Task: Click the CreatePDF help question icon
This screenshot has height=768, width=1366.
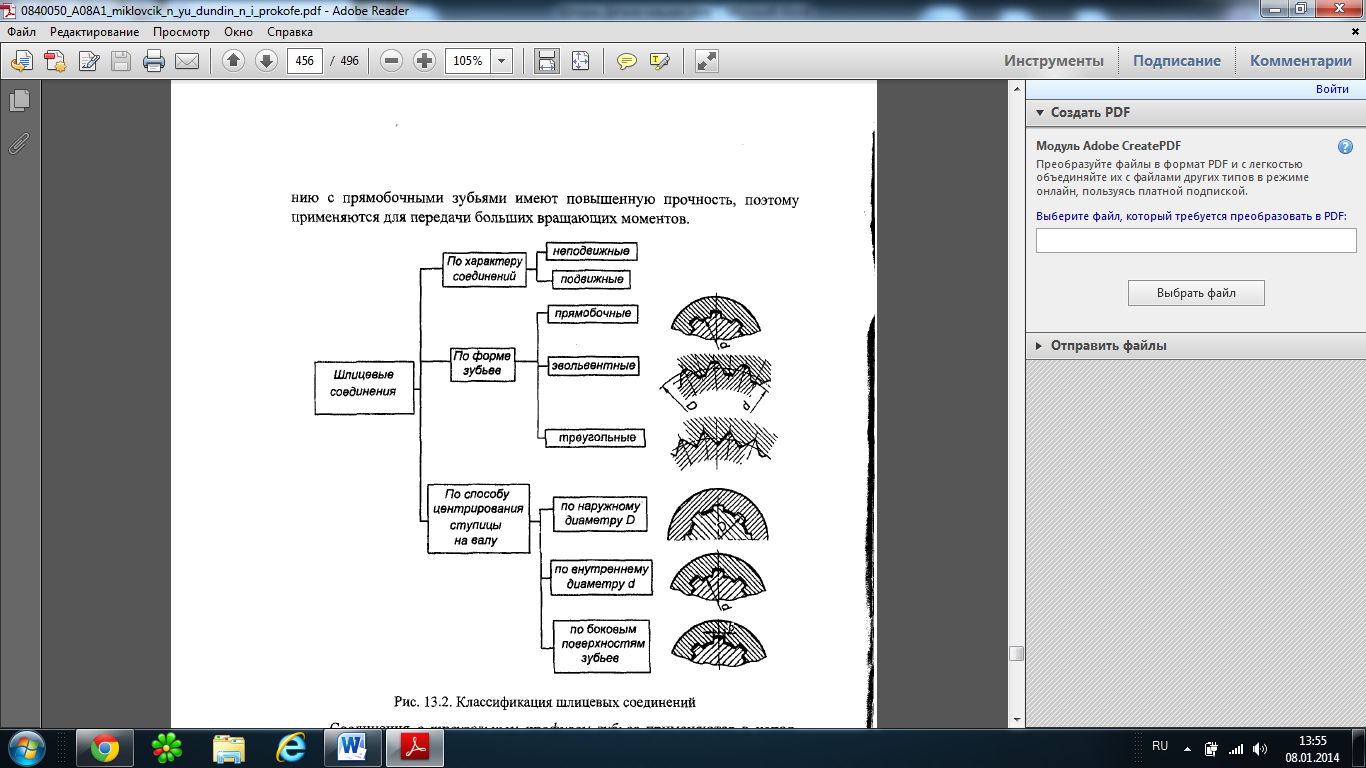Action: pos(1345,146)
